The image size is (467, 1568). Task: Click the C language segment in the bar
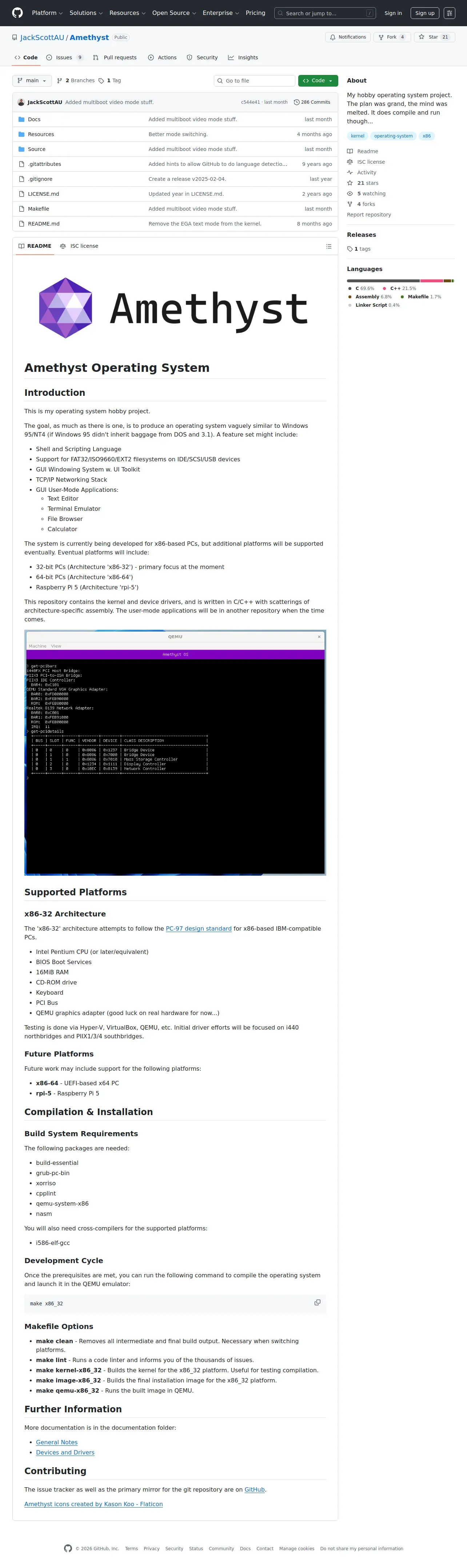click(383, 280)
